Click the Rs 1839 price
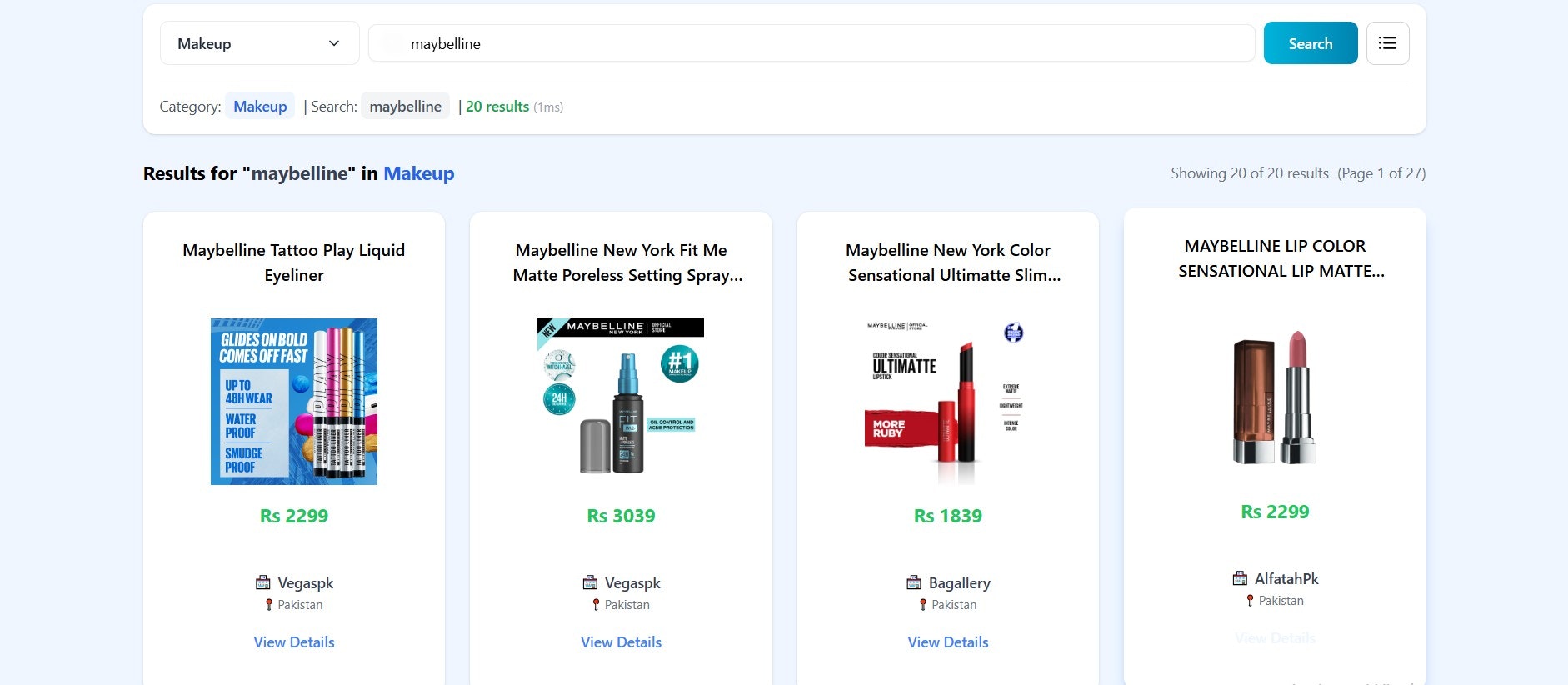 [948, 516]
